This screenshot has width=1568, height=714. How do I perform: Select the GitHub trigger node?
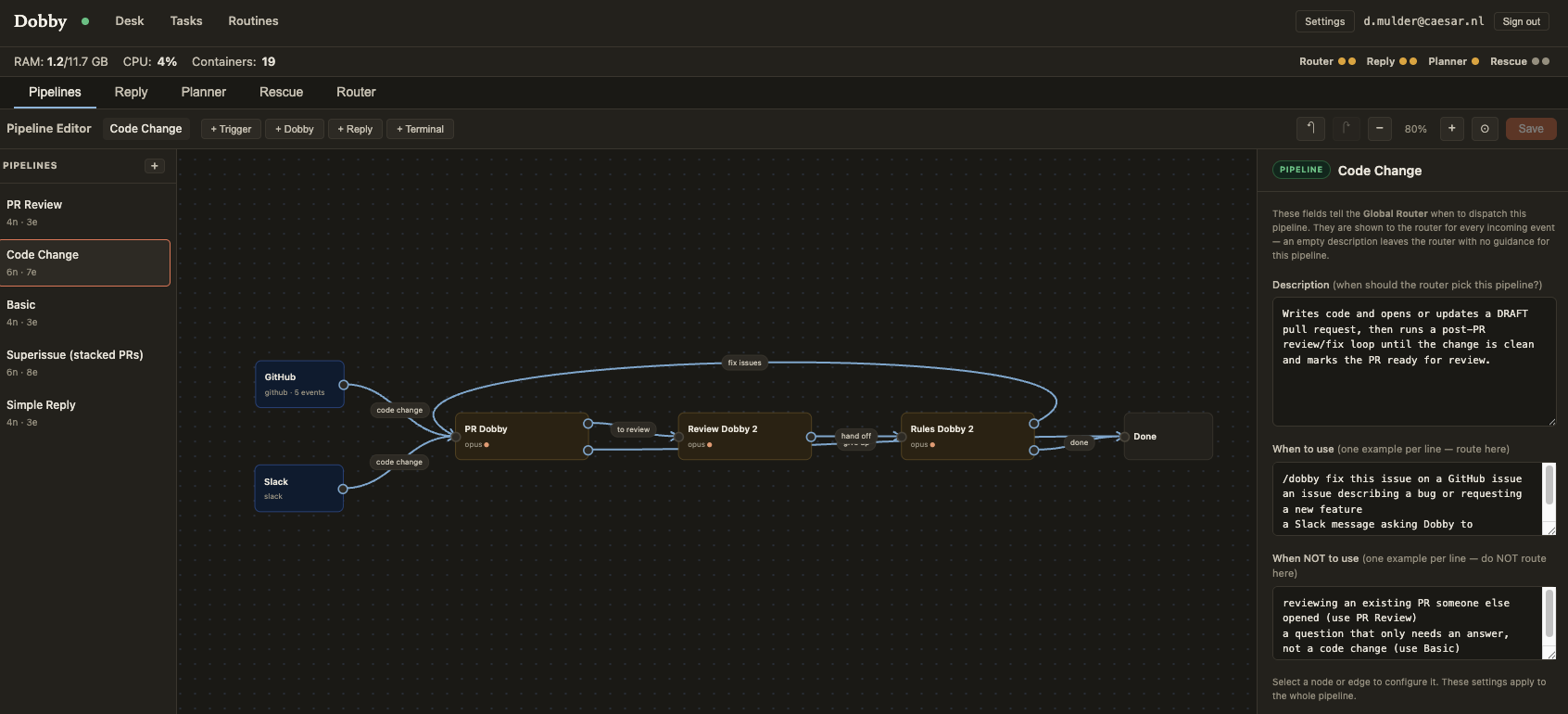tap(299, 384)
